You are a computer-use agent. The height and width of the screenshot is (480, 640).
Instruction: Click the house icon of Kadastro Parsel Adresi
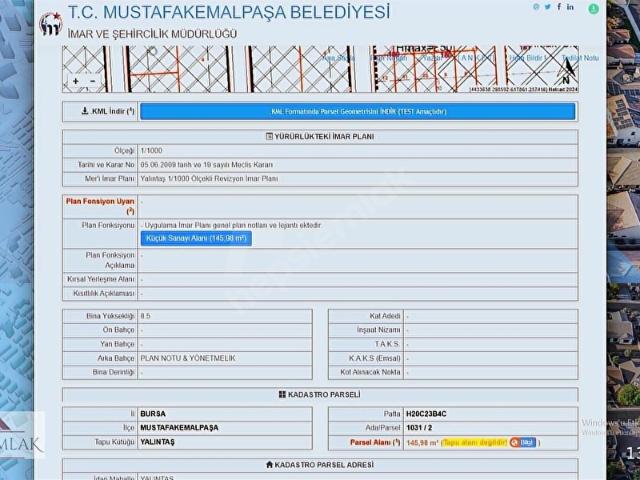269,464
